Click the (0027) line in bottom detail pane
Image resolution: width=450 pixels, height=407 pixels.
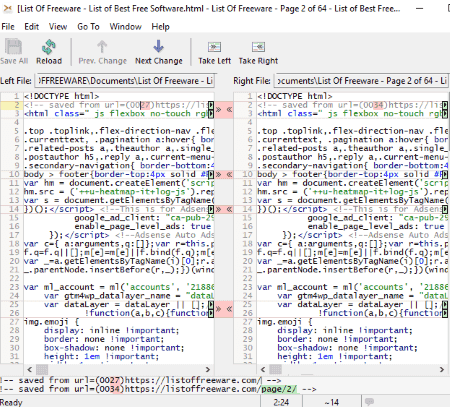coord(140,380)
